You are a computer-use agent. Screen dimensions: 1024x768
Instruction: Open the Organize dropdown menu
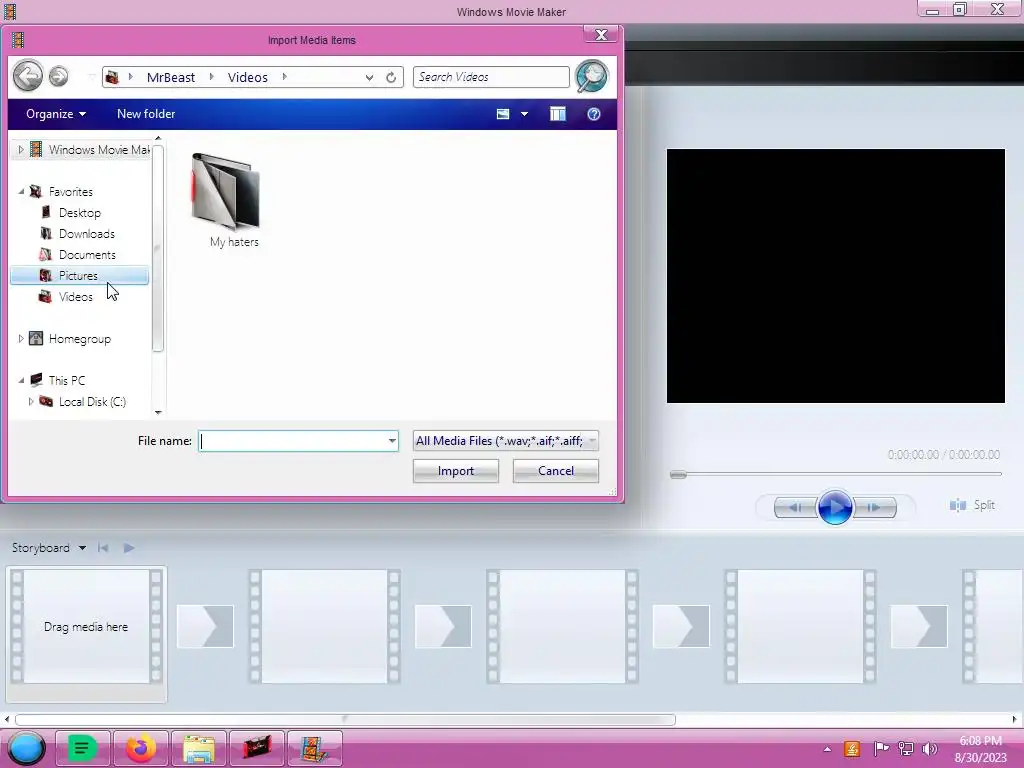coord(56,114)
